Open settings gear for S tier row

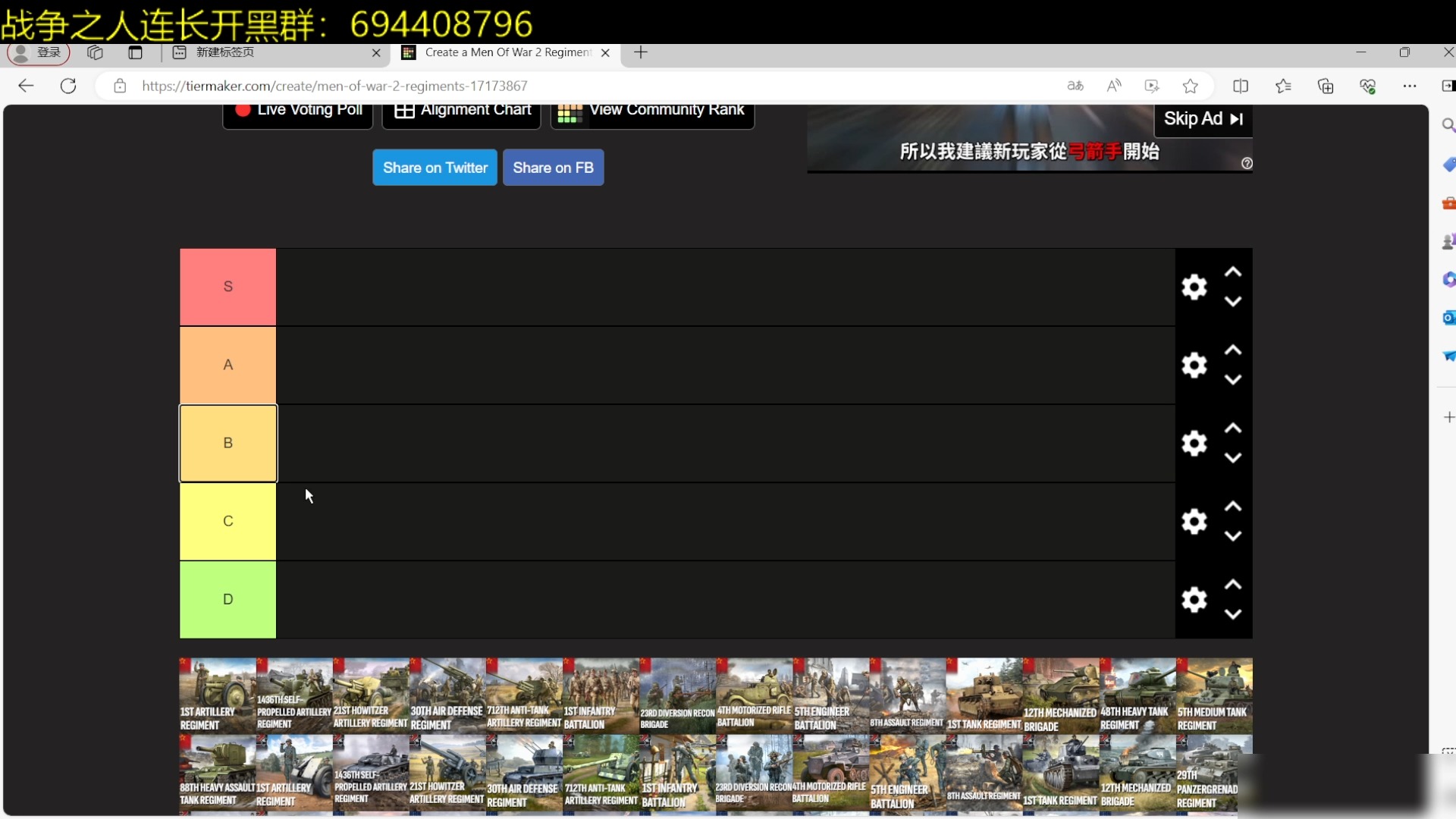1194,287
